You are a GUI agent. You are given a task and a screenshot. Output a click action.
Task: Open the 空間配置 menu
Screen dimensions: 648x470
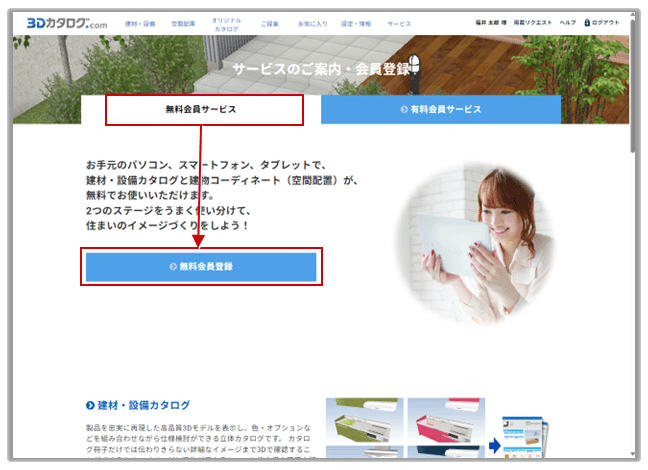click(x=183, y=23)
